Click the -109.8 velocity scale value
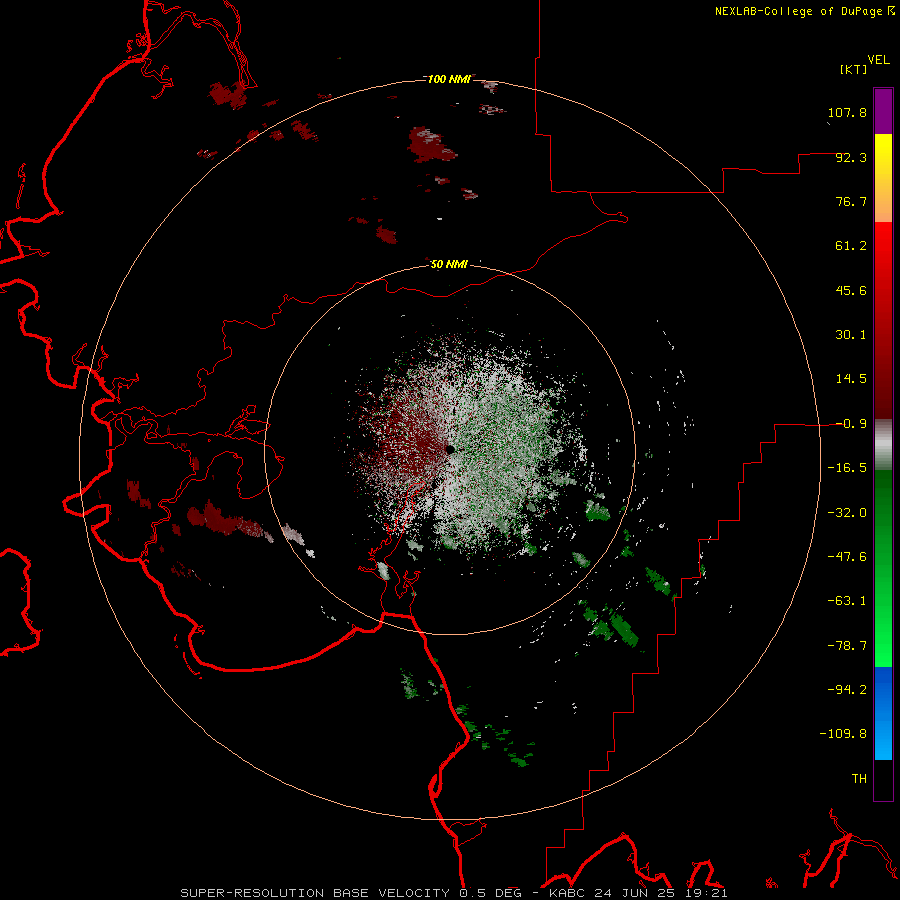Viewport: 900px width, 900px height. (843, 734)
